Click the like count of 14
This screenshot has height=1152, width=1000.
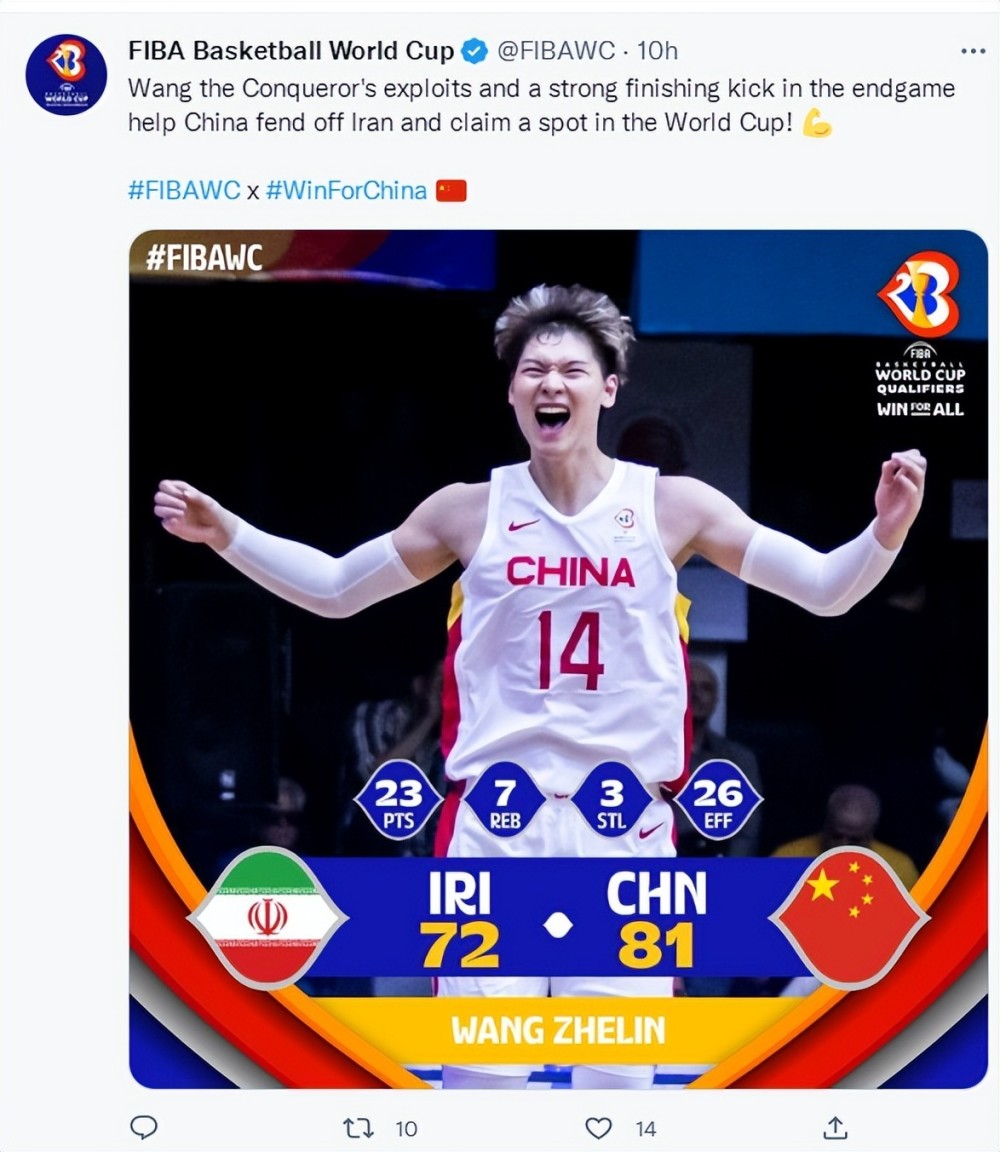coord(645,1128)
